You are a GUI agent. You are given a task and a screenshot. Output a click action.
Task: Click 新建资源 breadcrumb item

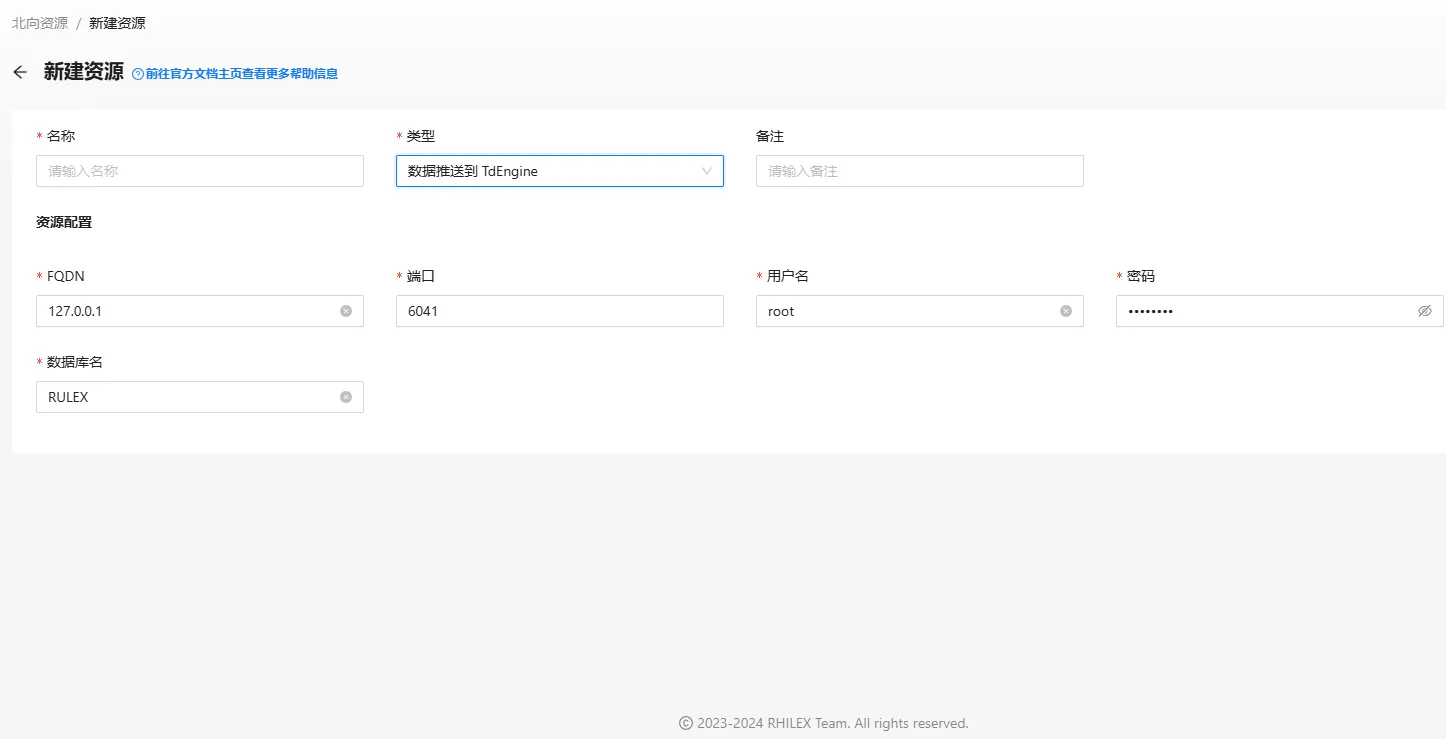(117, 23)
